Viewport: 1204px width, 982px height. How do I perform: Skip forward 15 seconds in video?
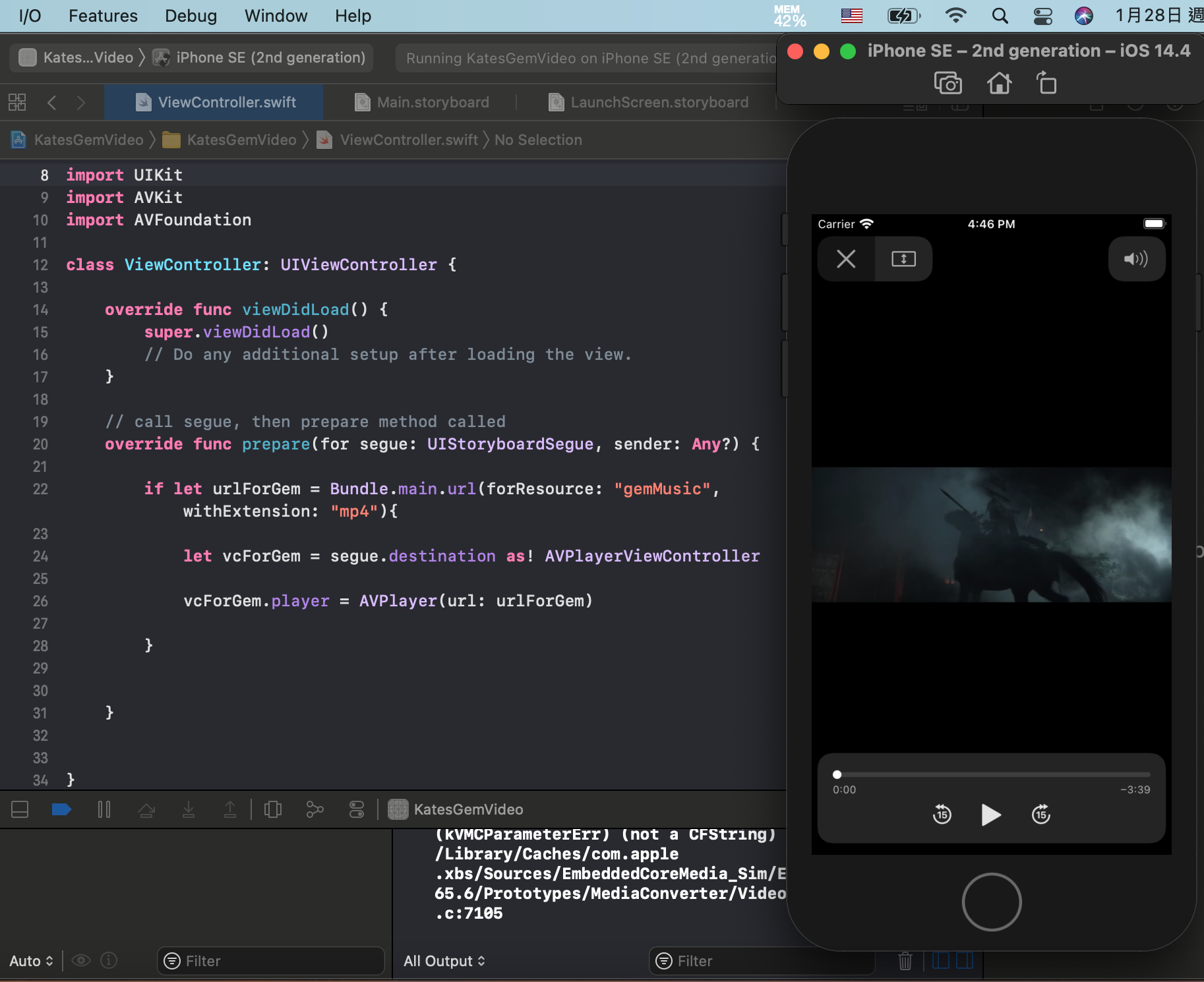(1040, 815)
